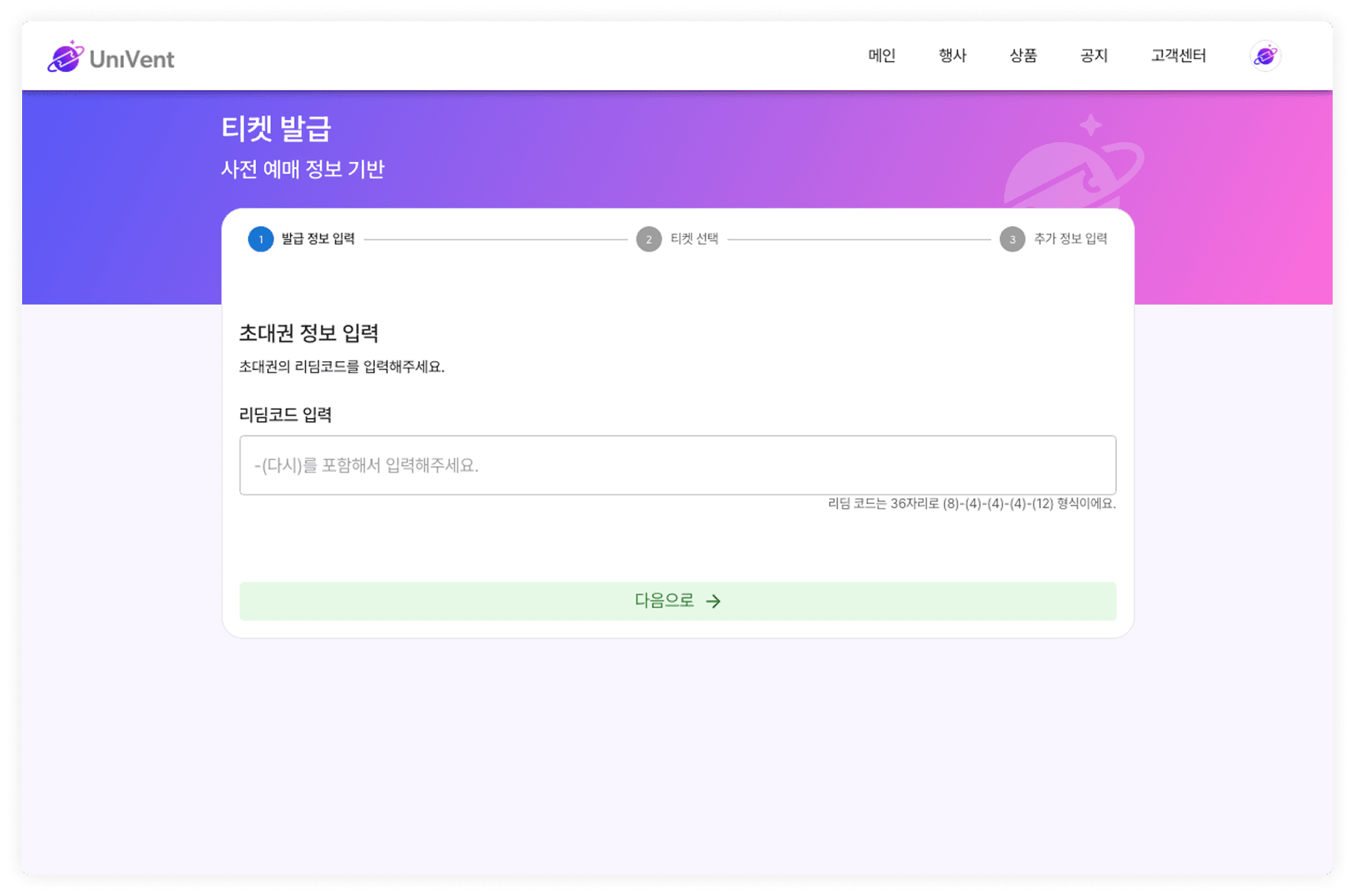Click the 다음으로 next button
1354x896 pixels.
(677, 601)
